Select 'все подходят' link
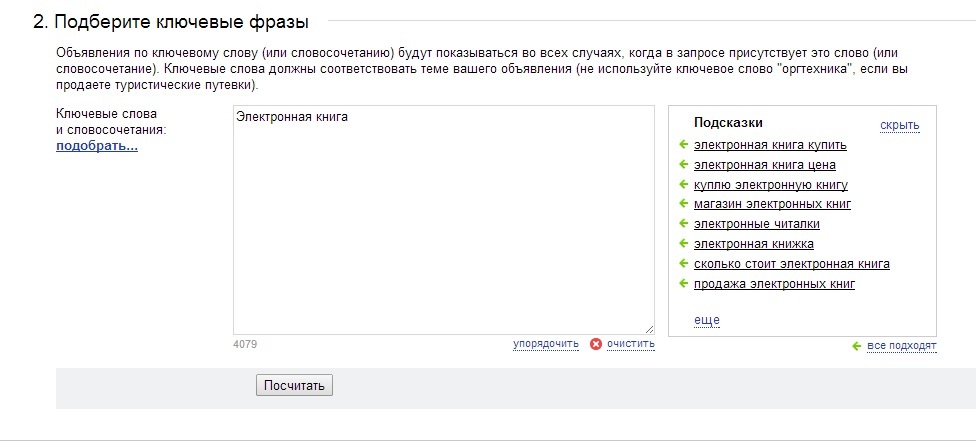This screenshot has width=976, height=442. (x=902, y=346)
